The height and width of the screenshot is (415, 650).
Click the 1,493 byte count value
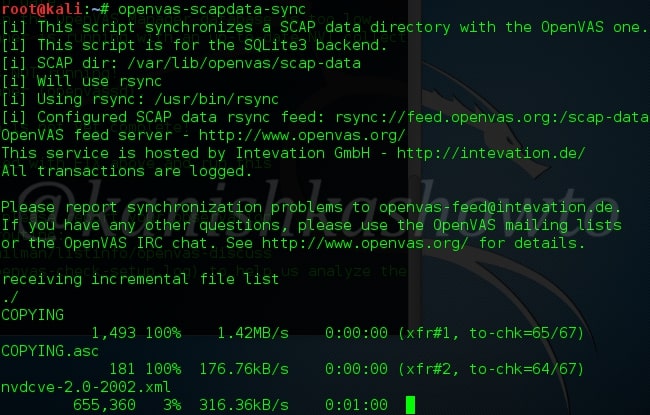(113, 333)
